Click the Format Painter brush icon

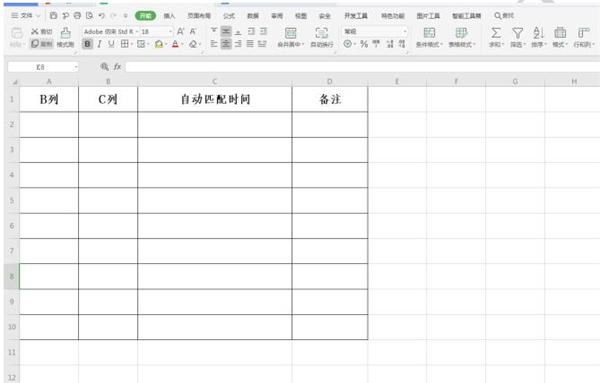click(x=65, y=33)
